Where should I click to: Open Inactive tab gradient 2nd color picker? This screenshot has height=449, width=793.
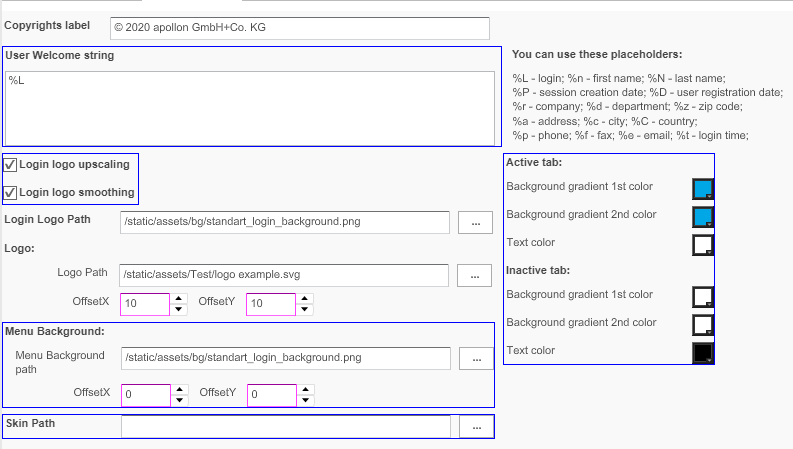(702, 325)
